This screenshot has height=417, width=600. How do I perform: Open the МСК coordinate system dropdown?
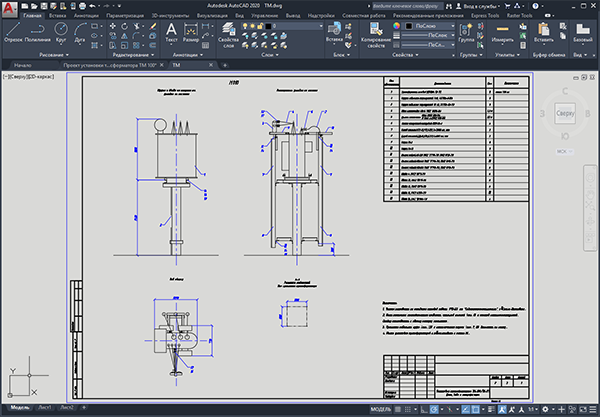(x=564, y=151)
